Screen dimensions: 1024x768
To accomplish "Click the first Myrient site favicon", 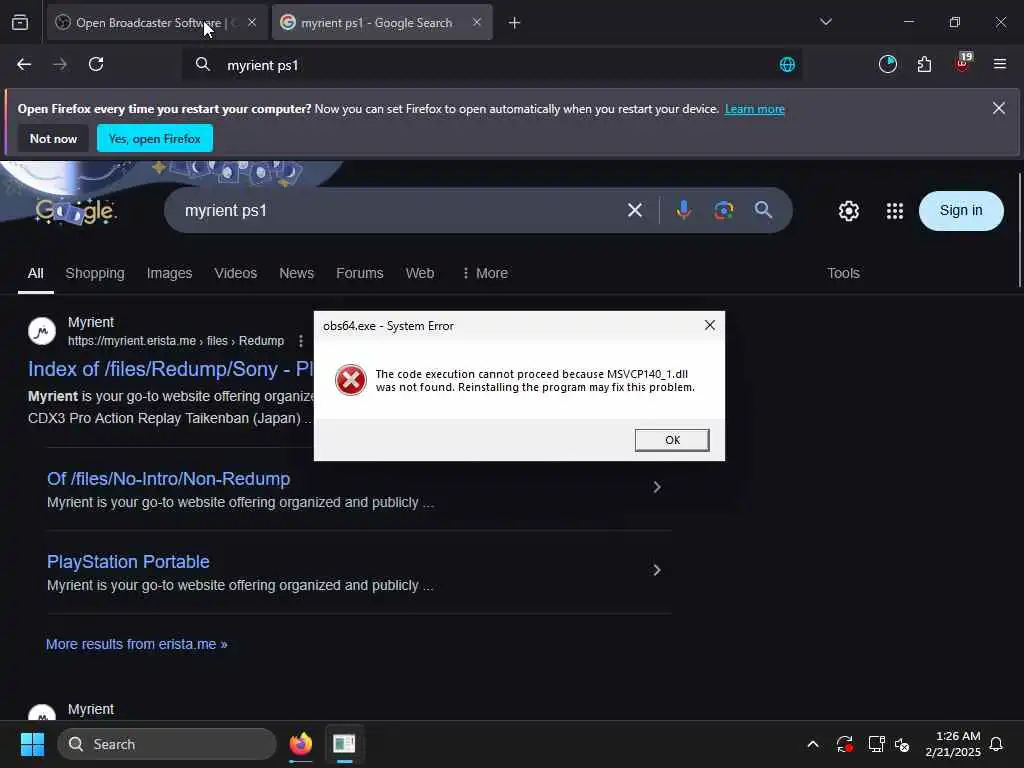I will pyautogui.click(x=42, y=331).
